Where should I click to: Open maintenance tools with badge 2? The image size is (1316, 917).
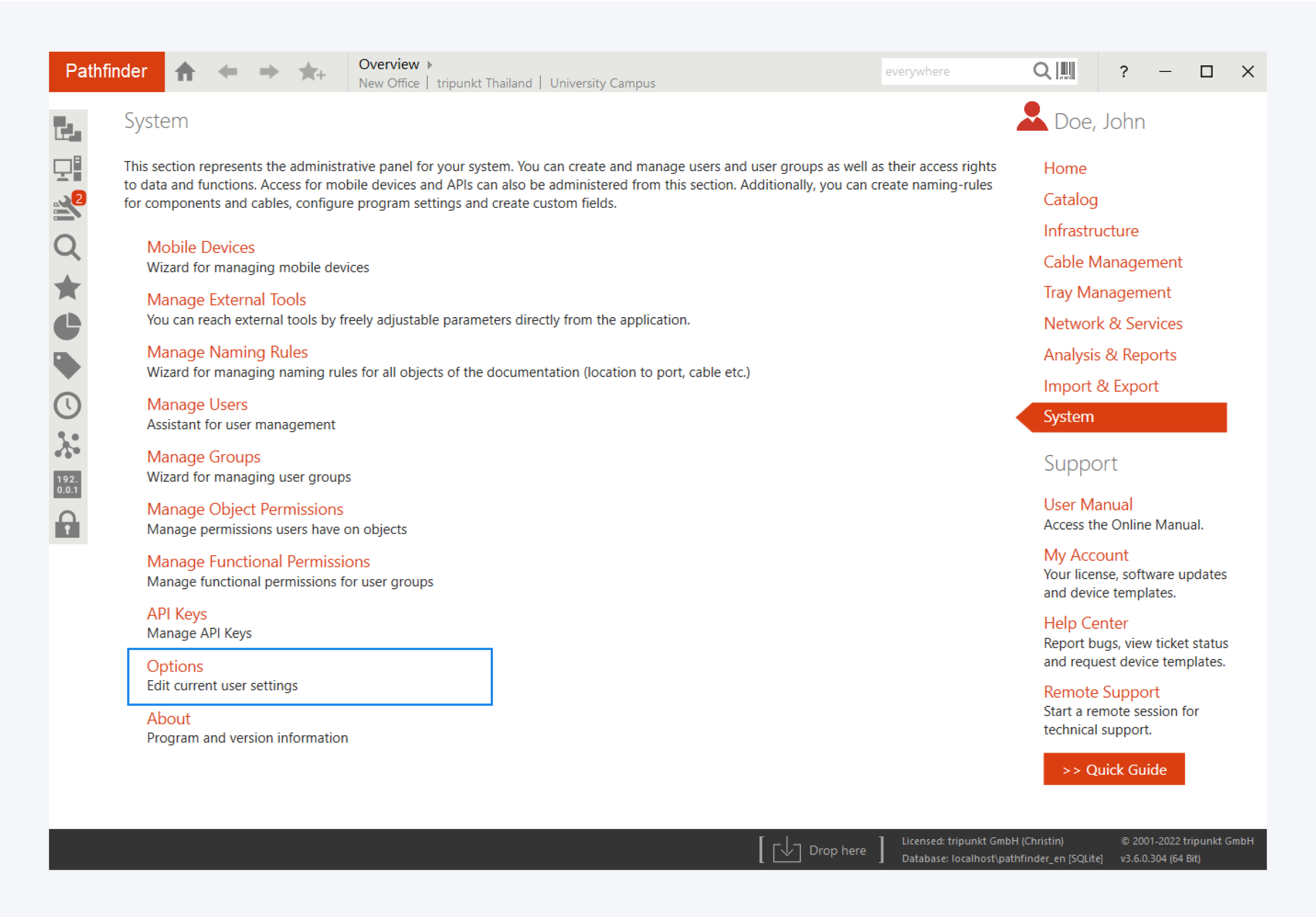point(67,207)
